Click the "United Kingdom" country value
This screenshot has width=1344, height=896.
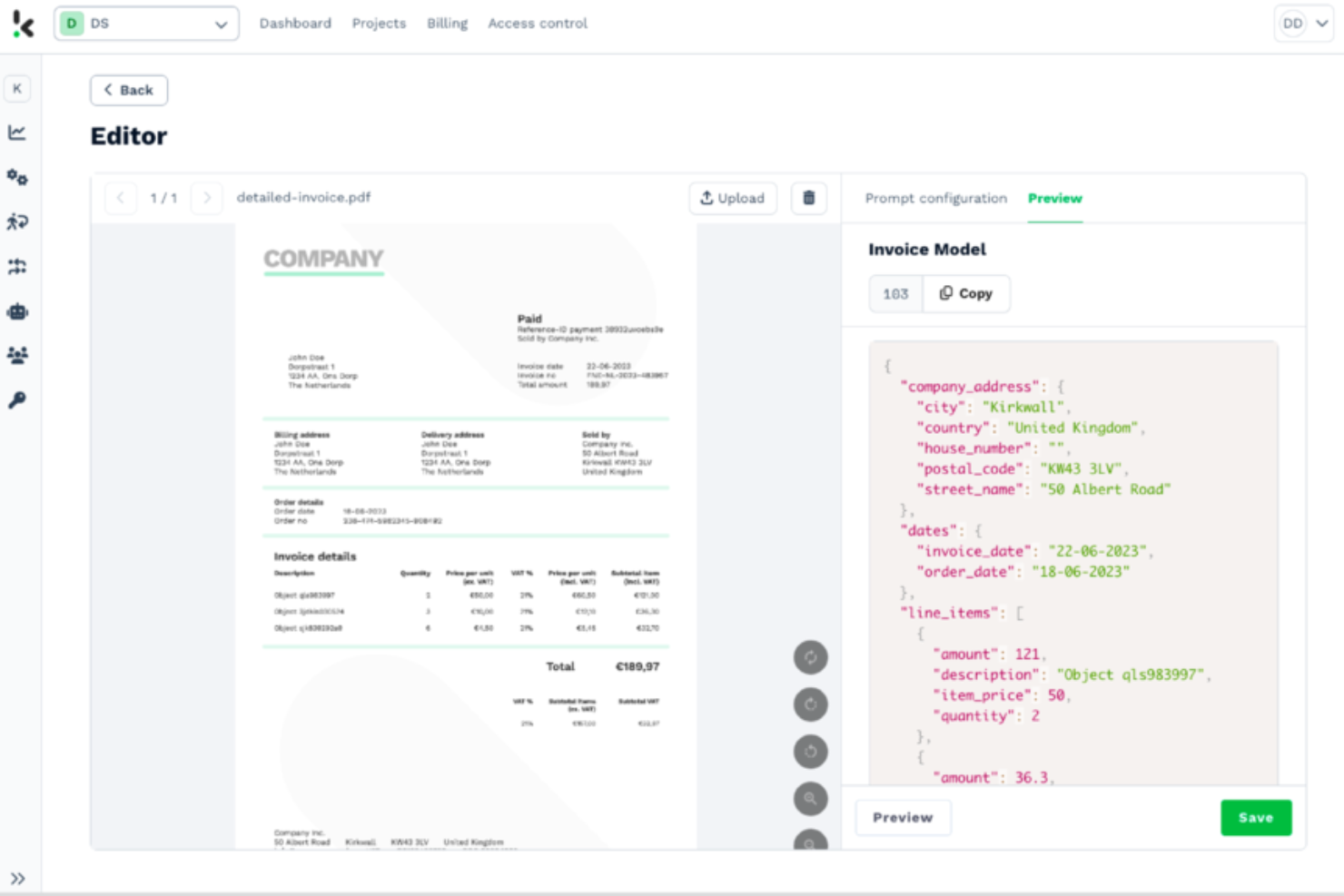pyautogui.click(x=1072, y=428)
